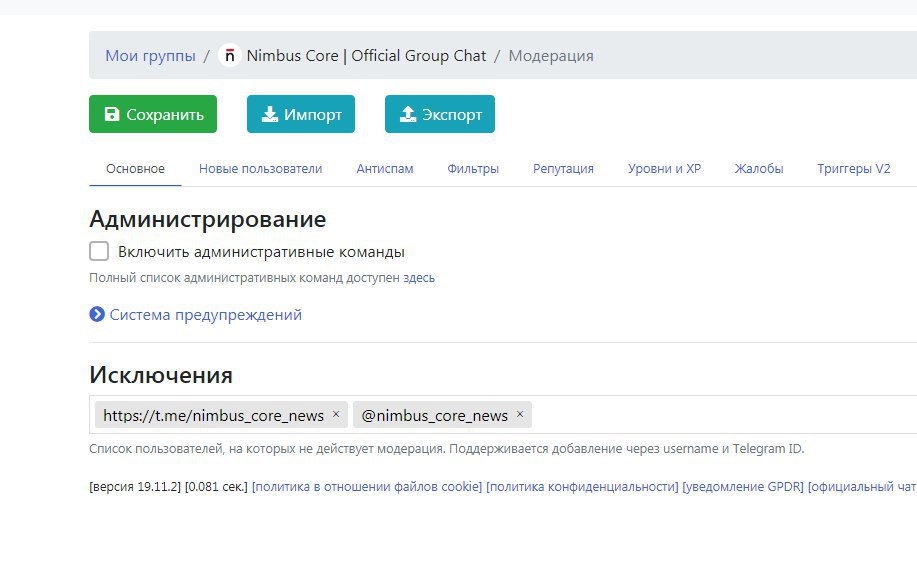Remove the https://t.me/nimbus_core_news exception tag

[x=336, y=414]
